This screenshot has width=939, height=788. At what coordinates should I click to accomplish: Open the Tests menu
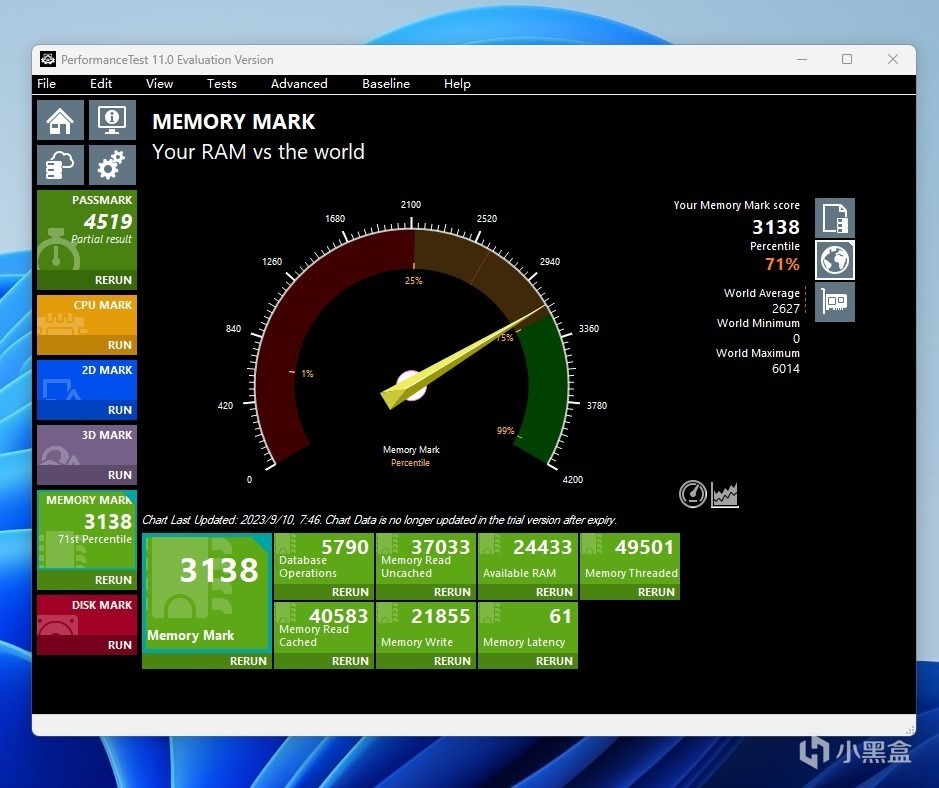pyautogui.click(x=222, y=84)
